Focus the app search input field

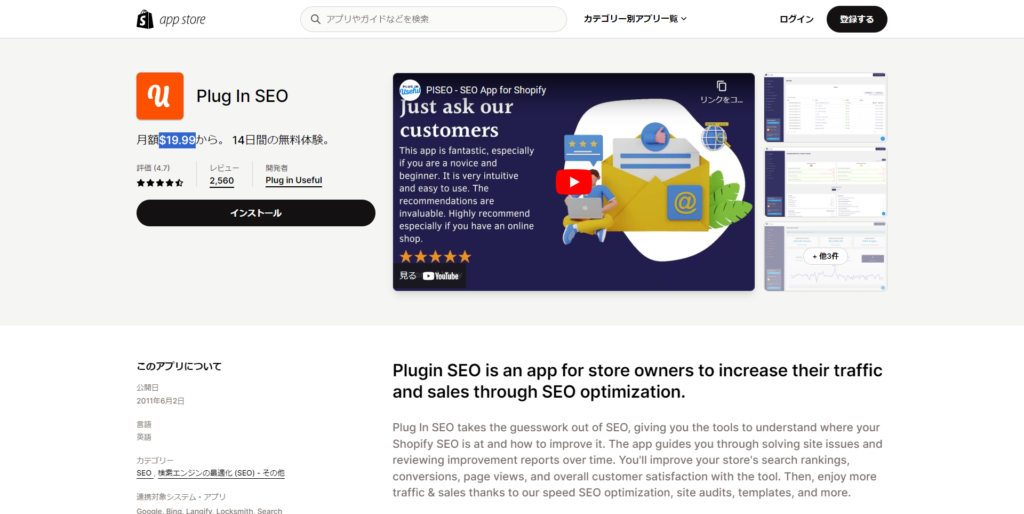coord(433,20)
